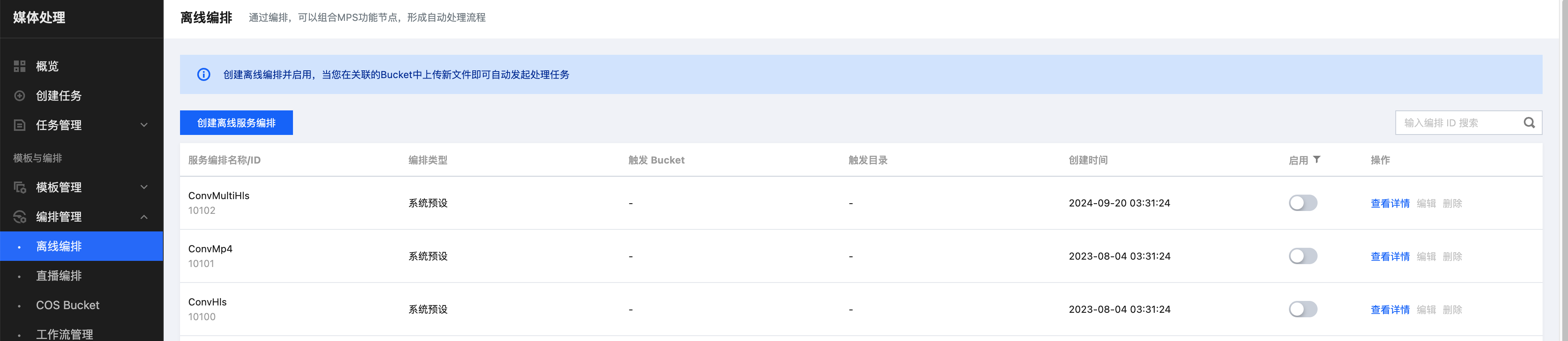Toggle the ConvMp4 orchestration switch
Image resolution: width=1568 pixels, height=341 pixels.
pos(1302,256)
